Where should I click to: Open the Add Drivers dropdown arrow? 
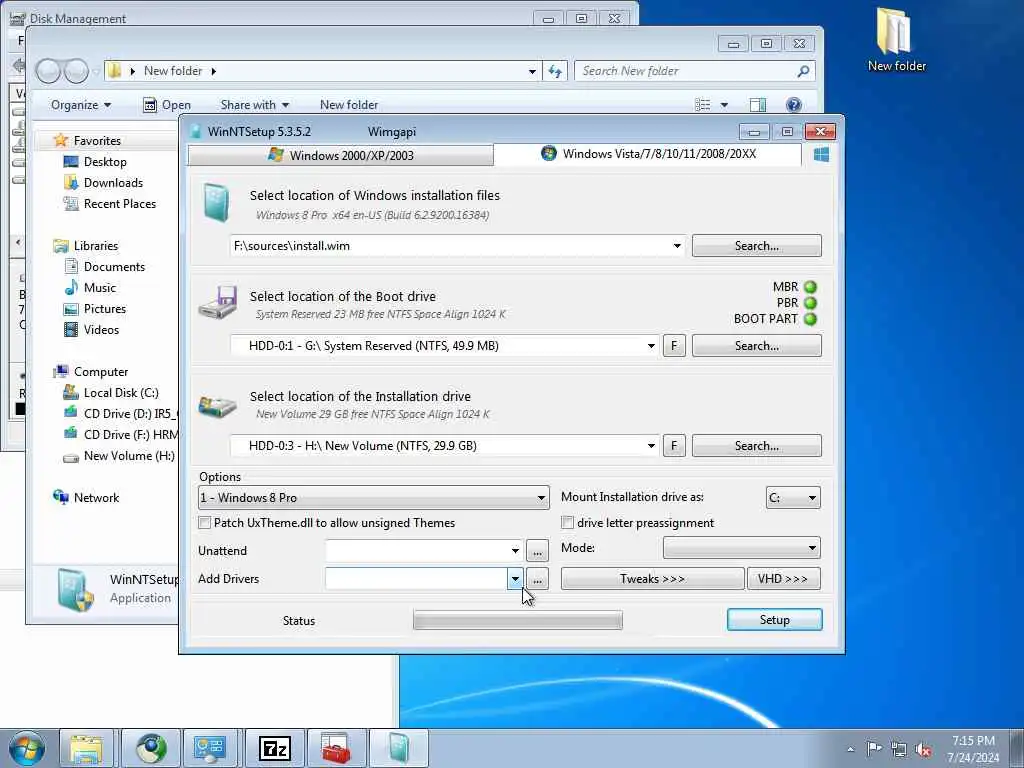click(515, 579)
